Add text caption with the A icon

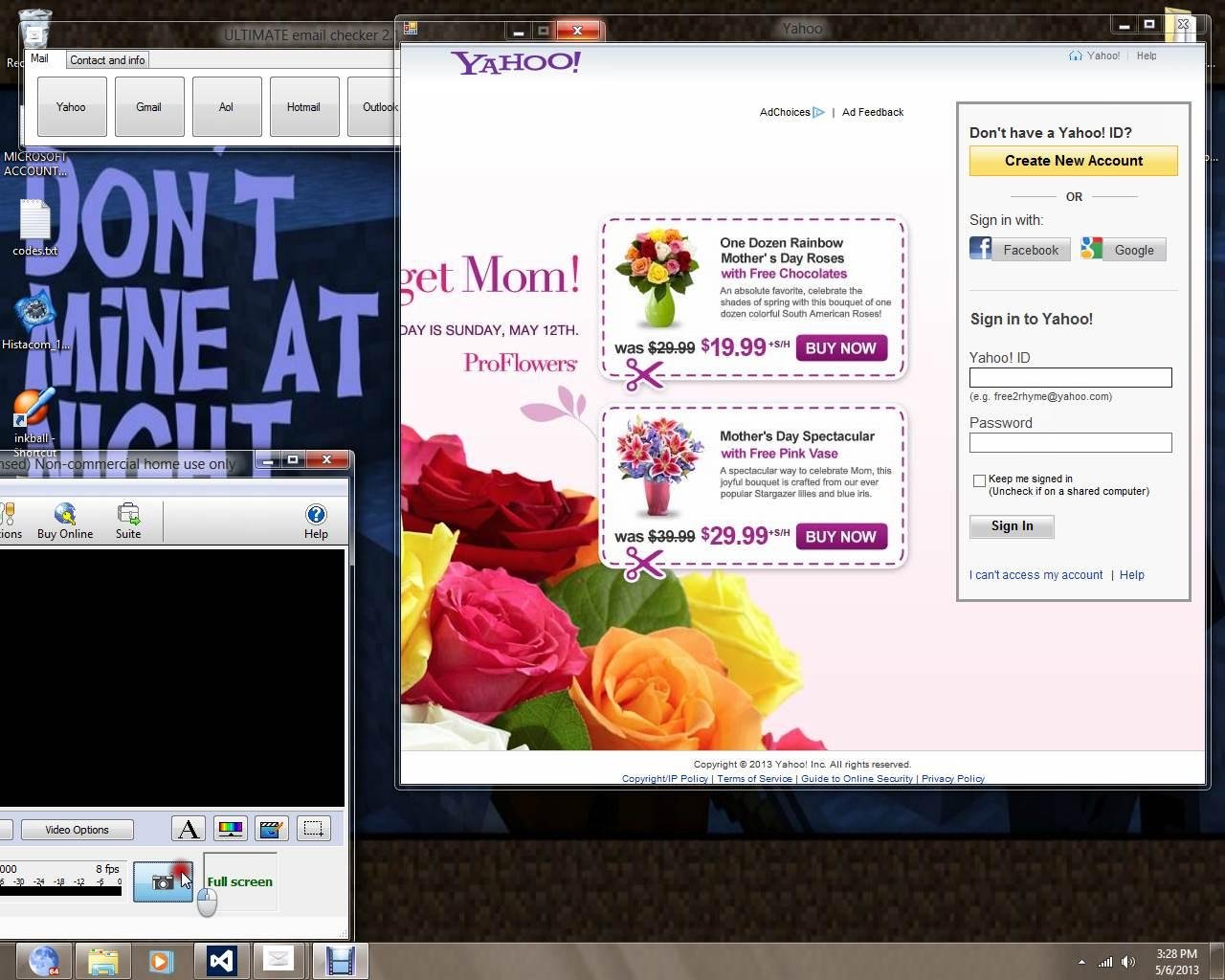pyautogui.click(x=189, y=829)
